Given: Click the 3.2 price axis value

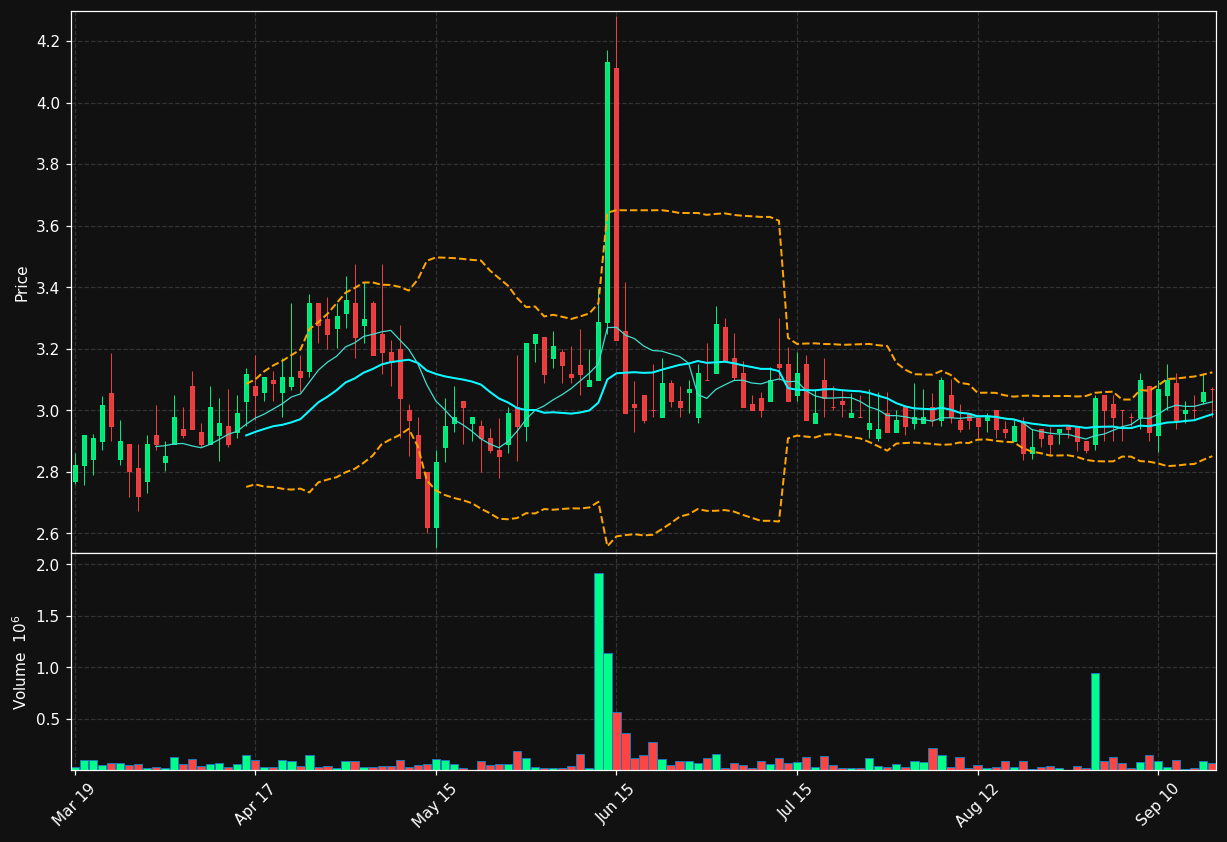Looking at the screenshot, I should pos(48,350).
